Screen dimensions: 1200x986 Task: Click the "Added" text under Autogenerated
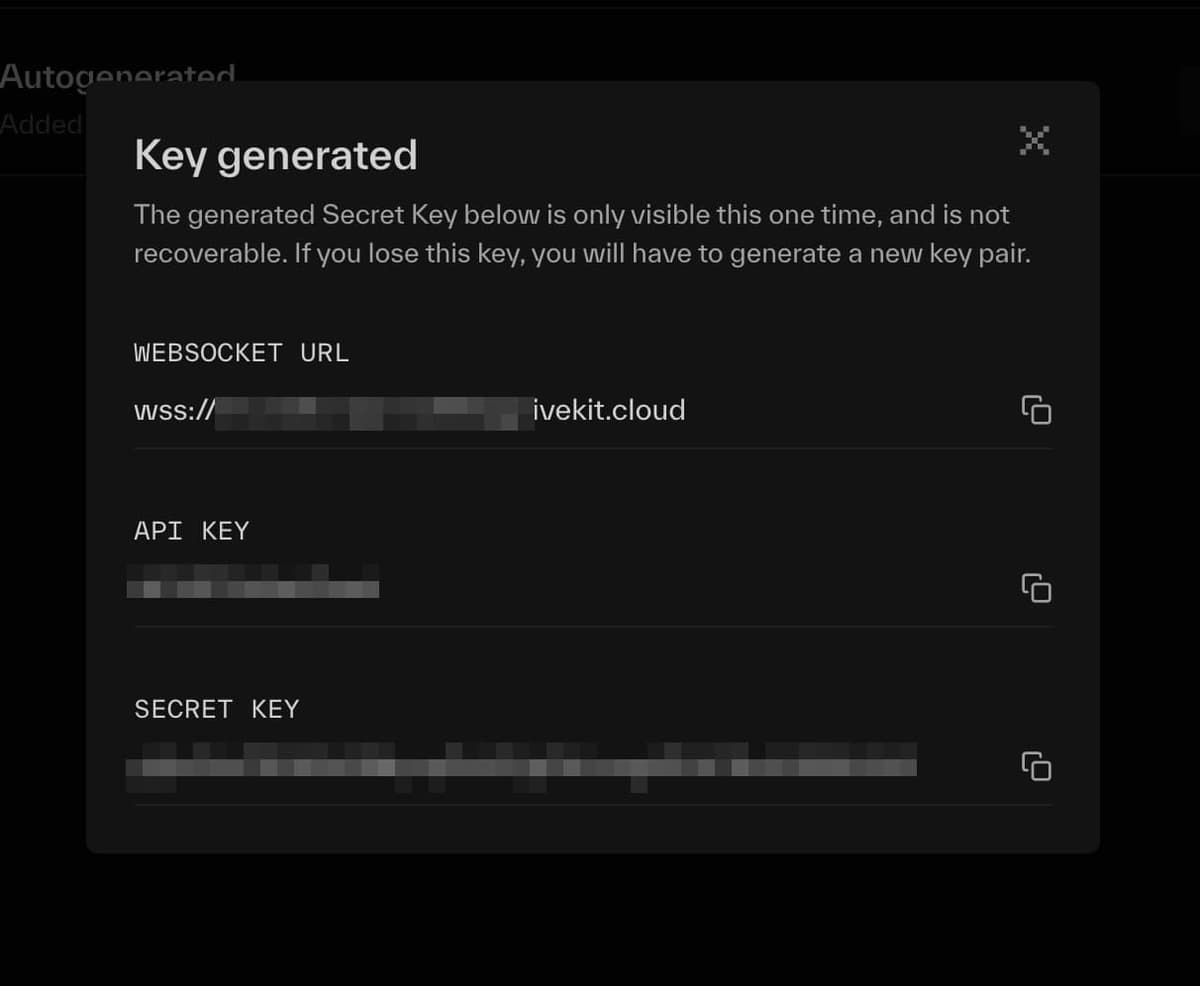(40, 124)
